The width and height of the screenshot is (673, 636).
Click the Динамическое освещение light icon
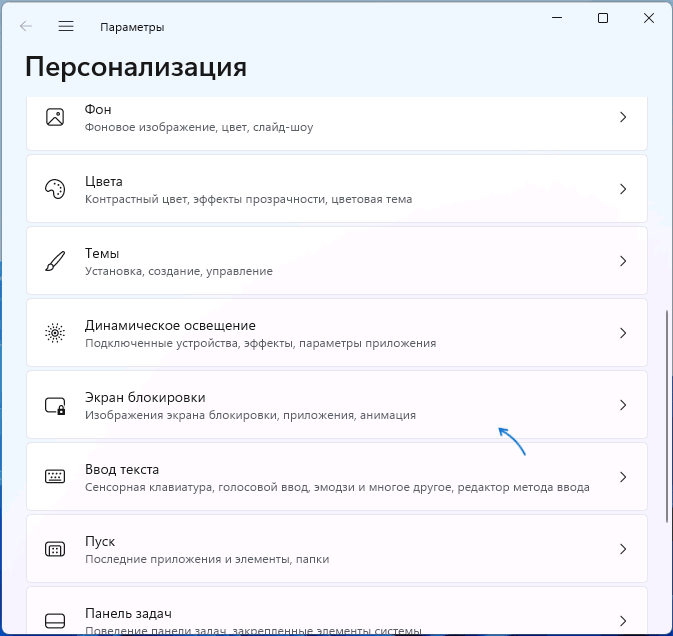pos(55,333)
